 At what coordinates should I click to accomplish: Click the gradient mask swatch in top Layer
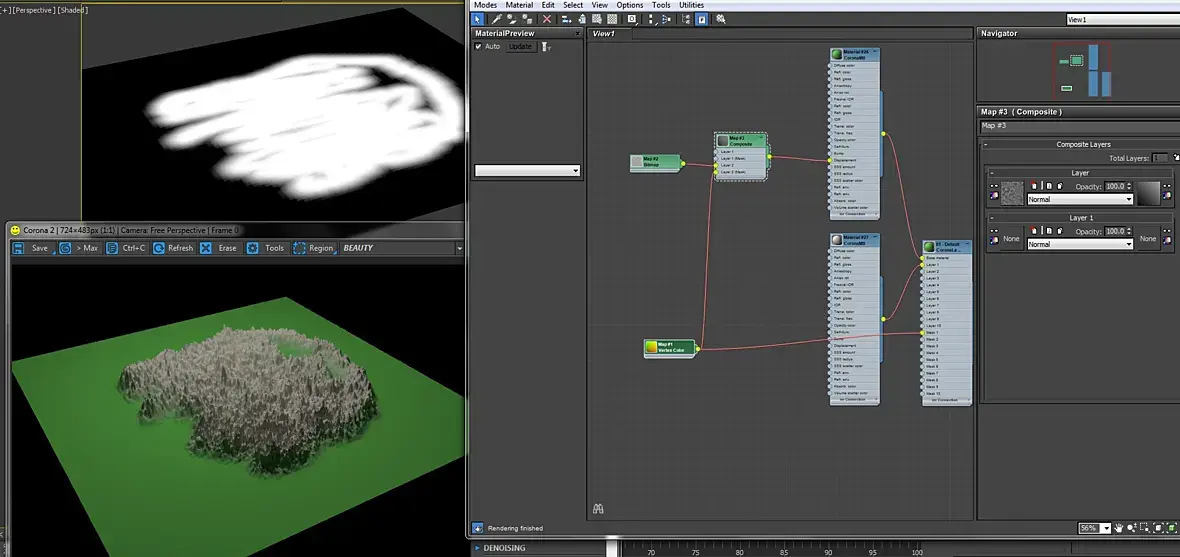coord(1148,193)
